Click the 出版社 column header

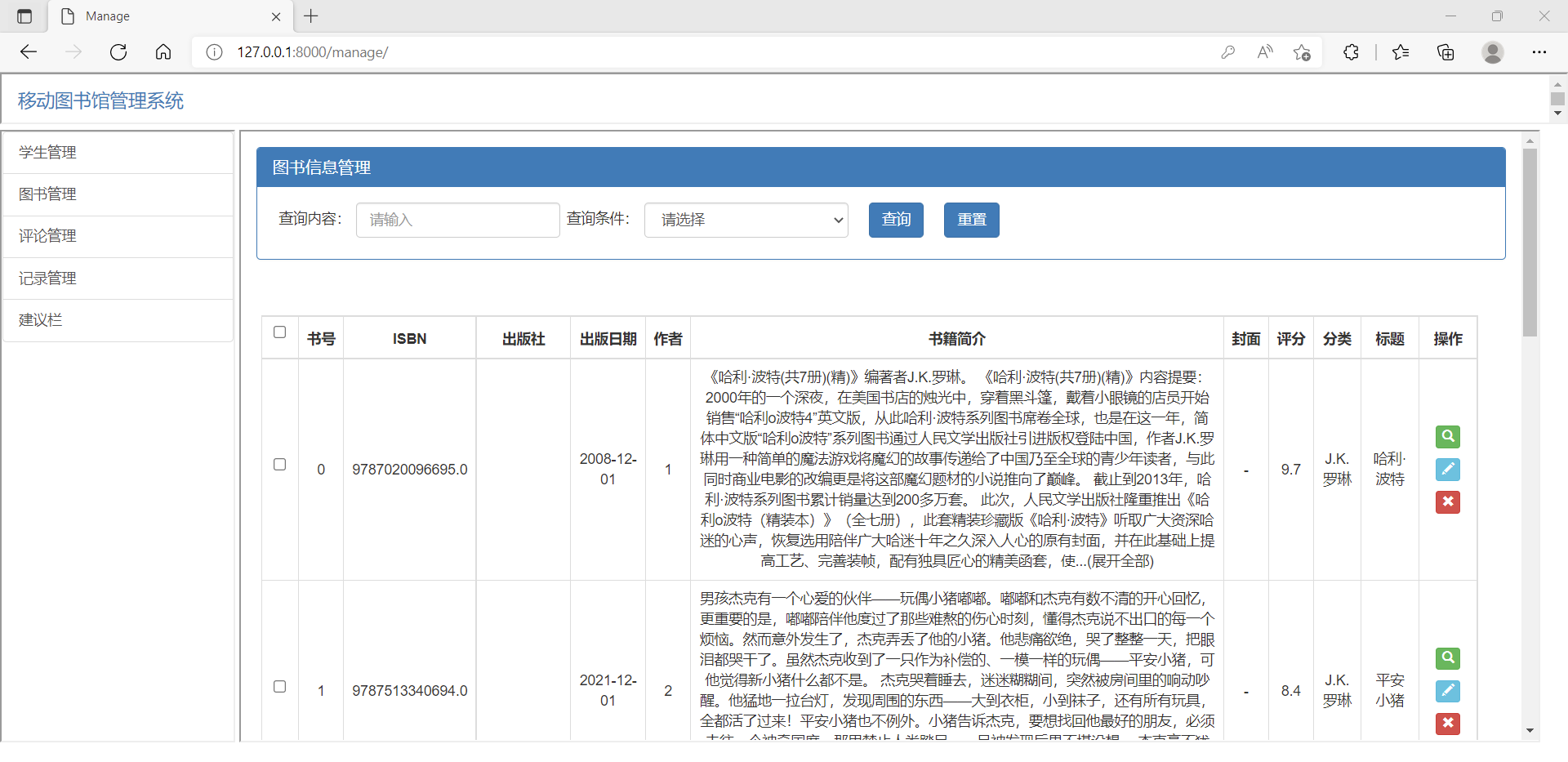pyautogui.click(x=523, y=339)
